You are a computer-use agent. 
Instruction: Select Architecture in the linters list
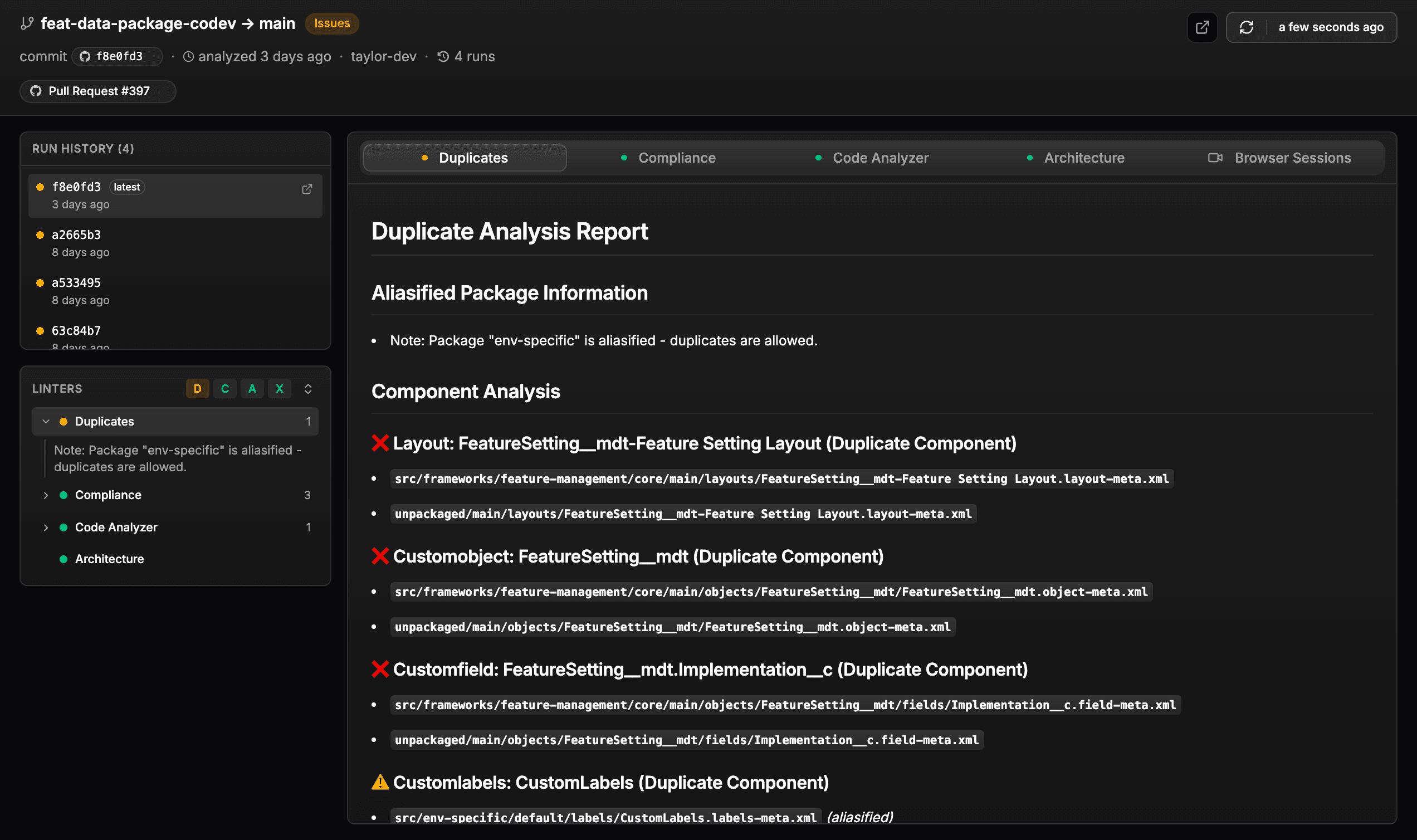[x=175, y=559]
